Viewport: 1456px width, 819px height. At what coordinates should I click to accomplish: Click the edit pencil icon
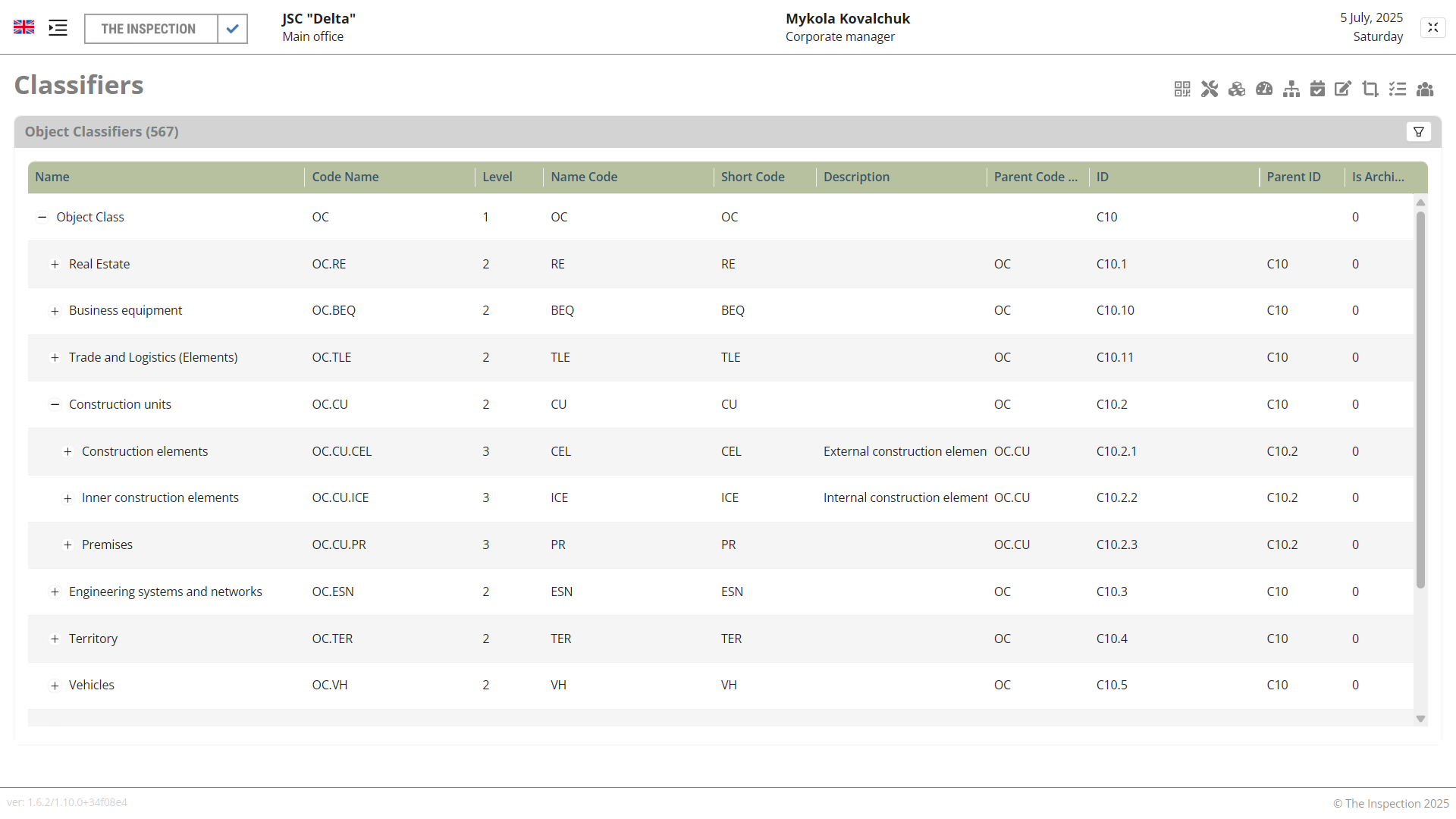click(x=1343, y=89)
